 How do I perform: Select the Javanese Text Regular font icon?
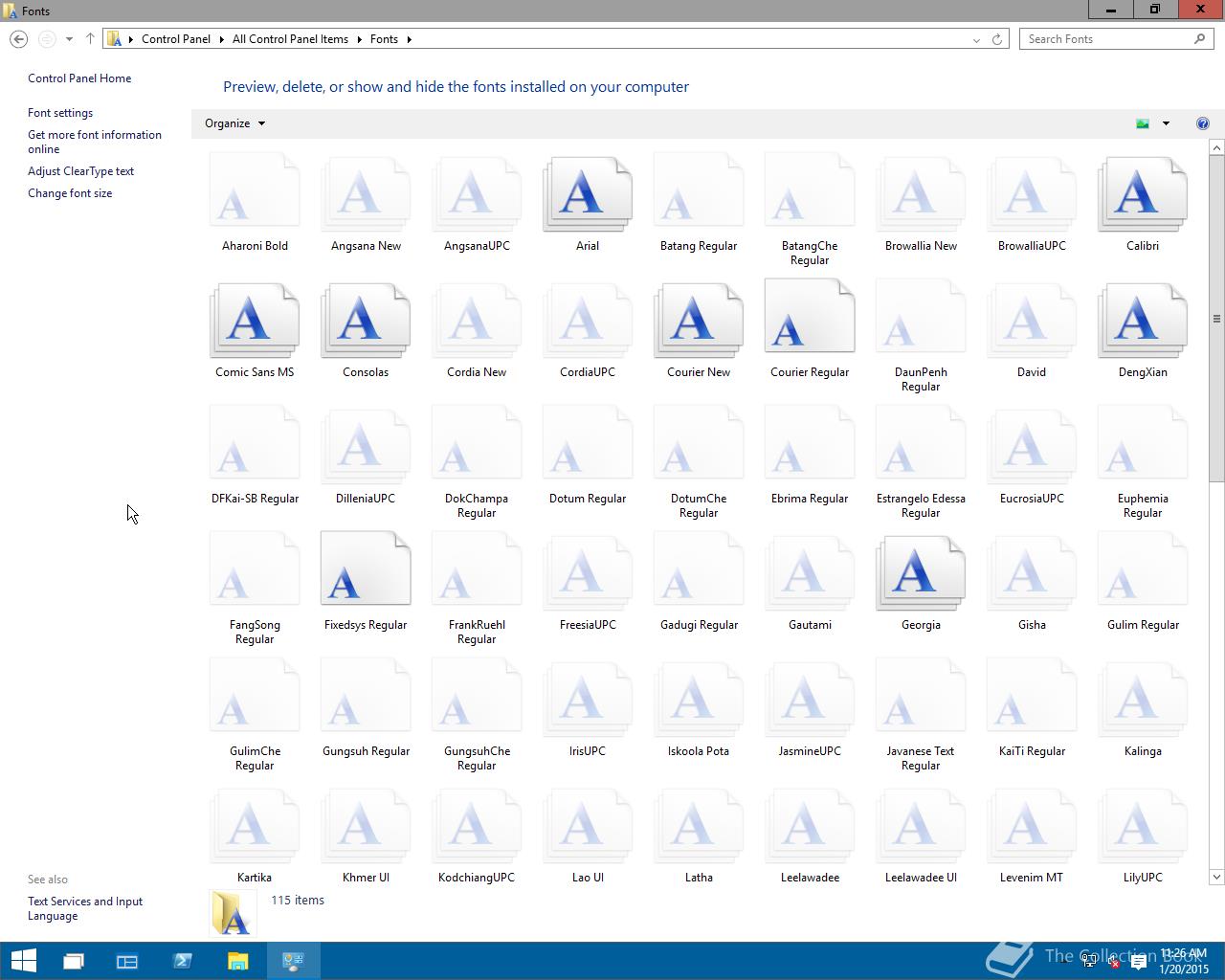click(921, 695)
